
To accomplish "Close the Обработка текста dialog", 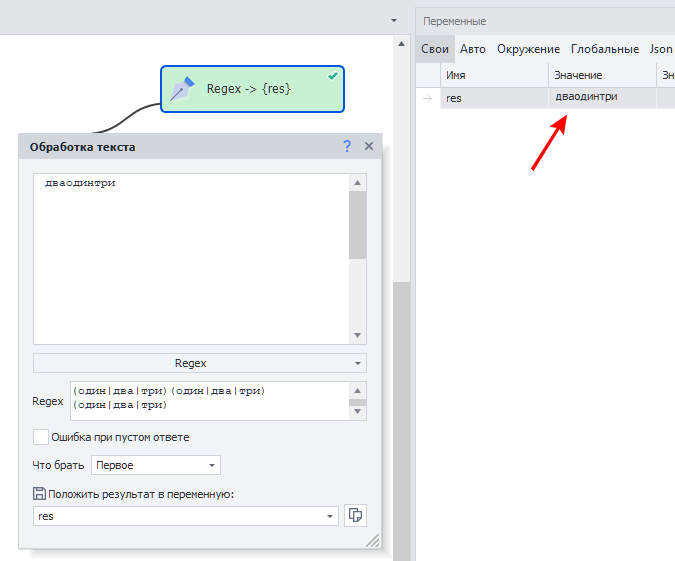I will coord(369,146).
